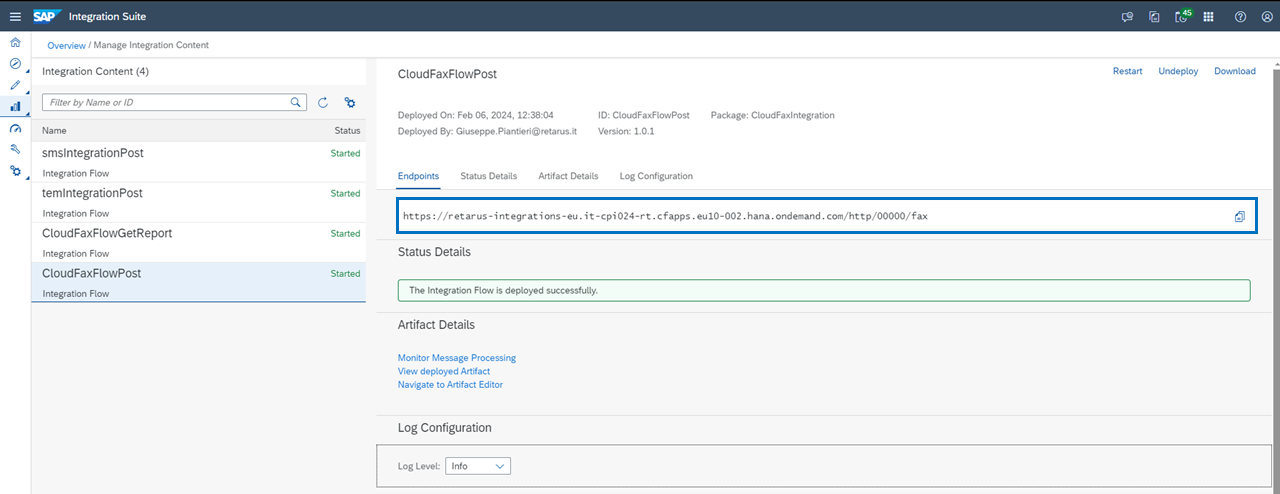Open table settings gear icon beside refresh
The height and width of the screenshot is (494, 1280).
pyautogui.click(x=350, y=103)
